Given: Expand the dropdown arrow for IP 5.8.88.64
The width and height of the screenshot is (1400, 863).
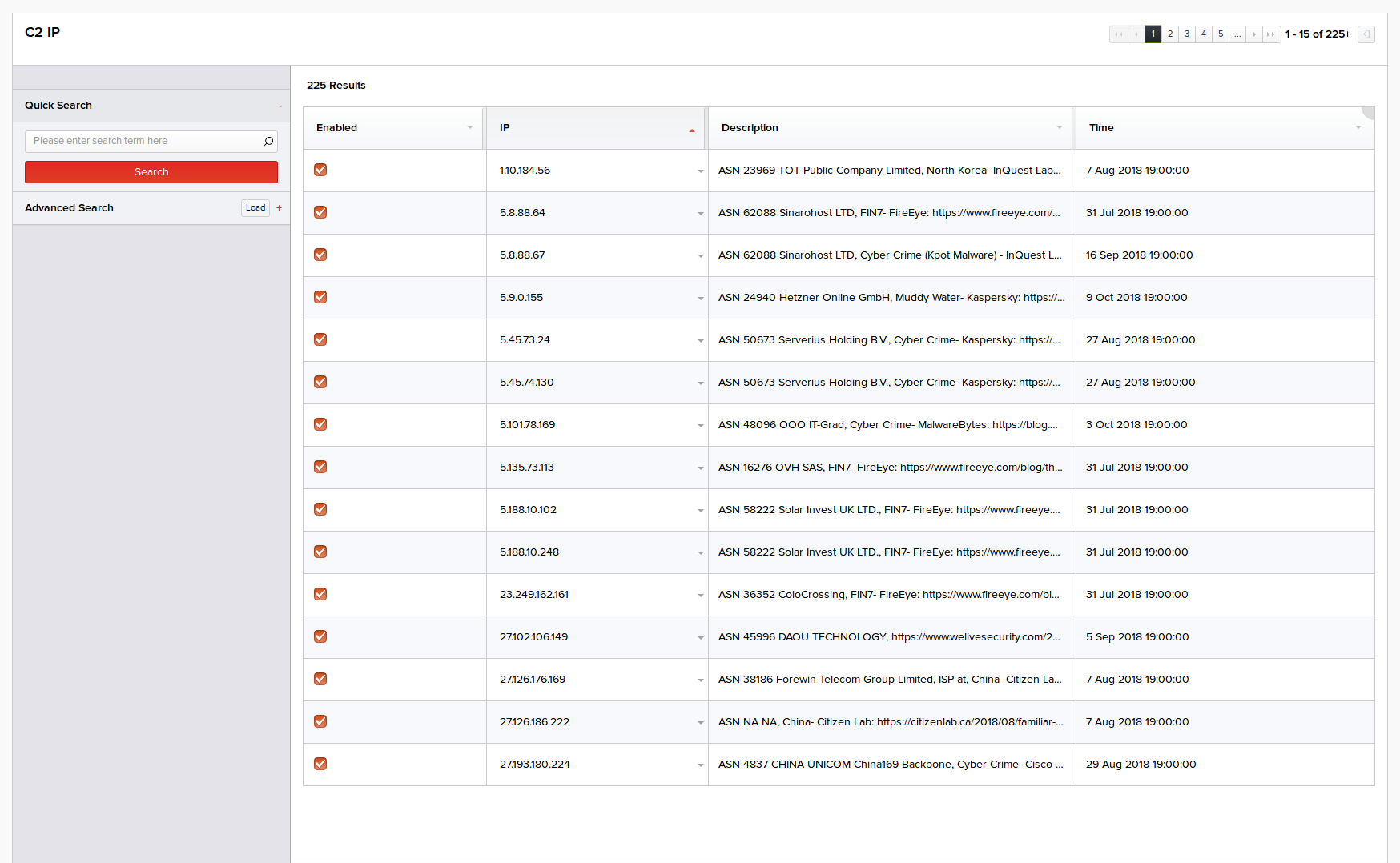Looking at the screenshot, I should pos(700,214).
